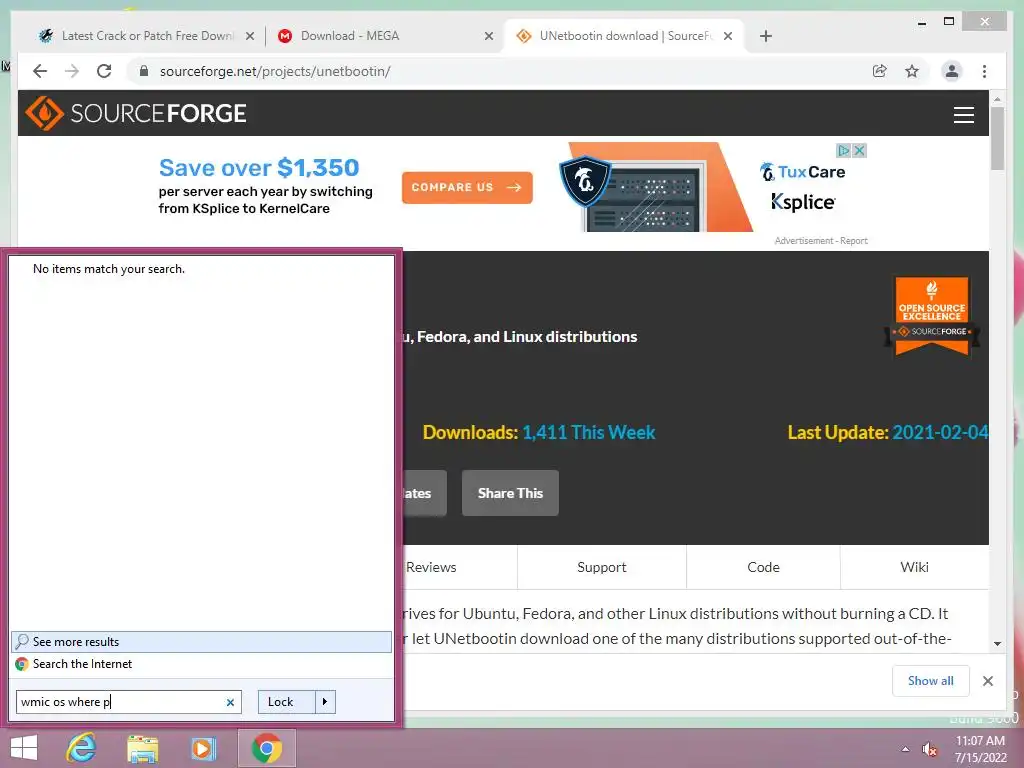1024x768 pixels.
Task: Open the Windows Start button
Action: [x=24, y=748]
